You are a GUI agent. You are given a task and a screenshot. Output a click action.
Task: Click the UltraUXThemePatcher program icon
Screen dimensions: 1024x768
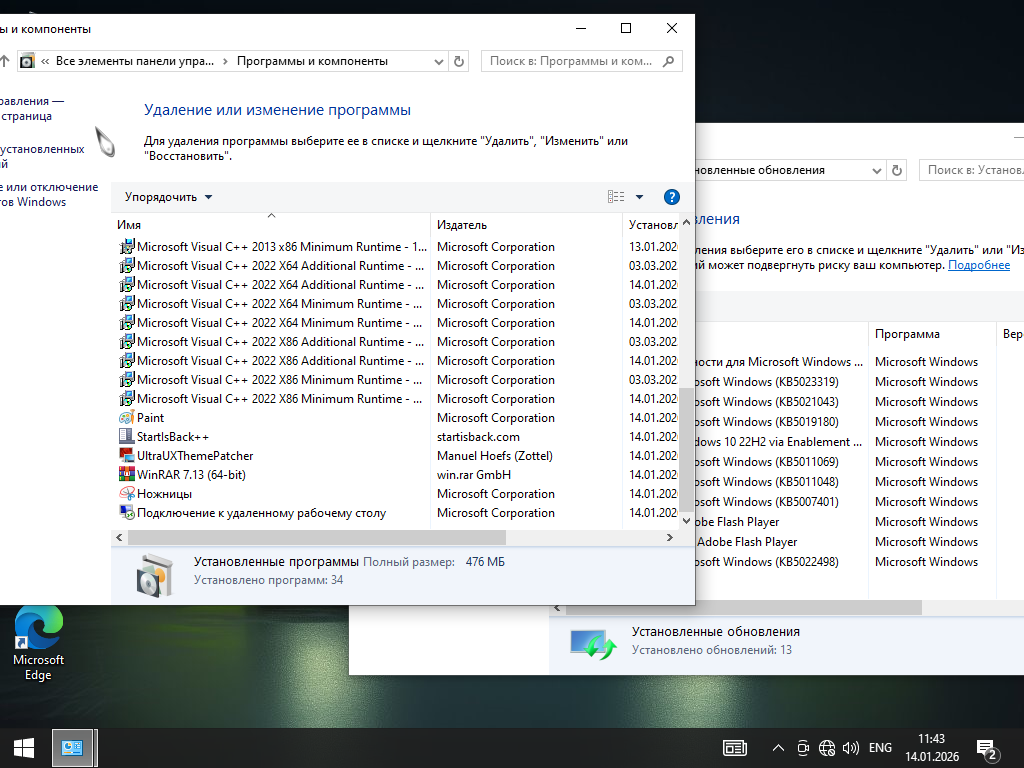click(x=126, y=456)
